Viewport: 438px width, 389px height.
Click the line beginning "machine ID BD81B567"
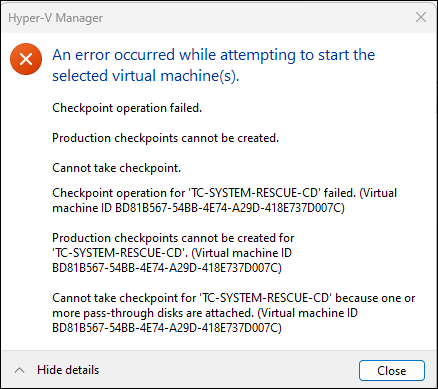pos(198,208)
